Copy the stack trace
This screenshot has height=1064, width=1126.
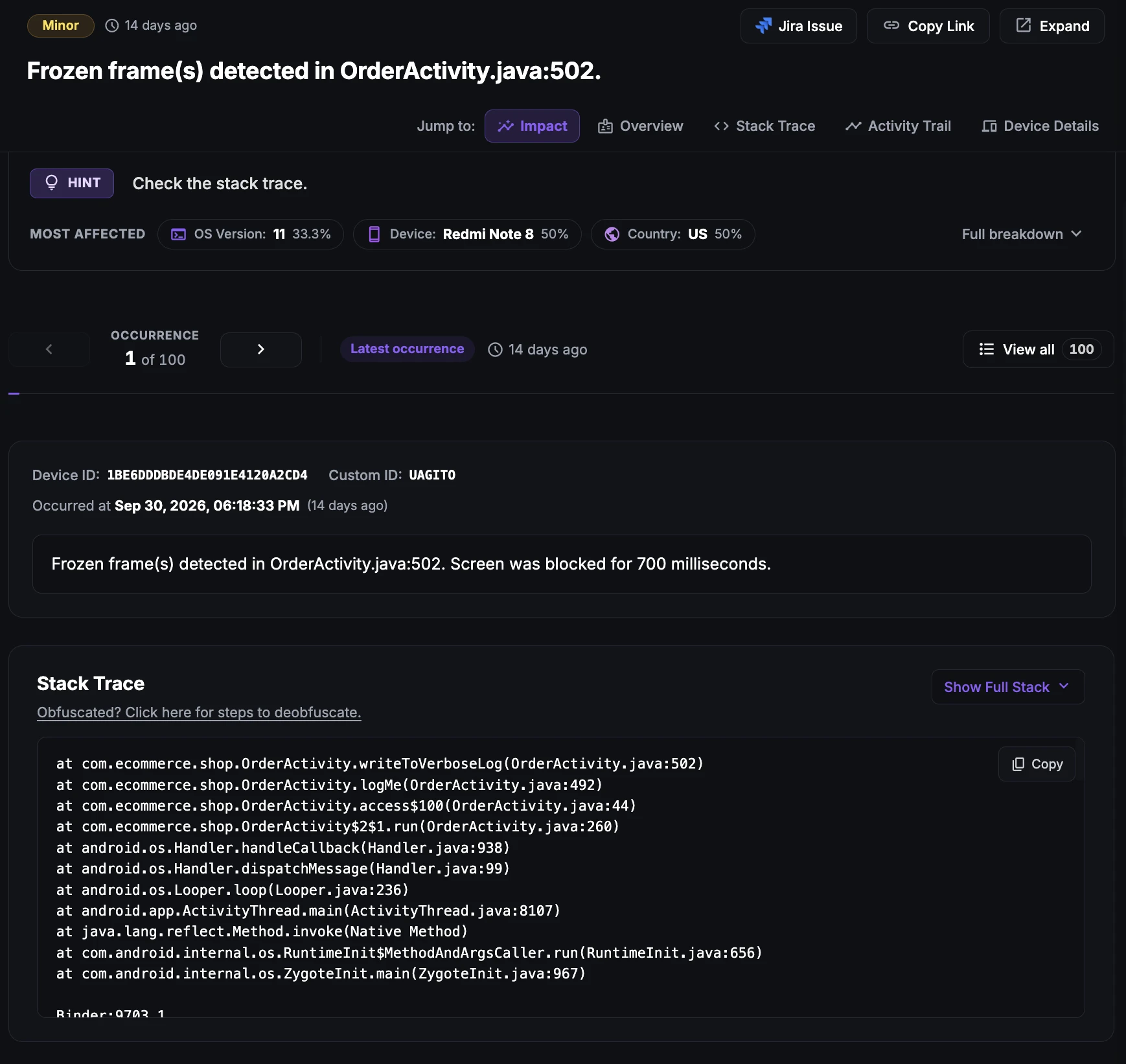[x=1036, y=764]
